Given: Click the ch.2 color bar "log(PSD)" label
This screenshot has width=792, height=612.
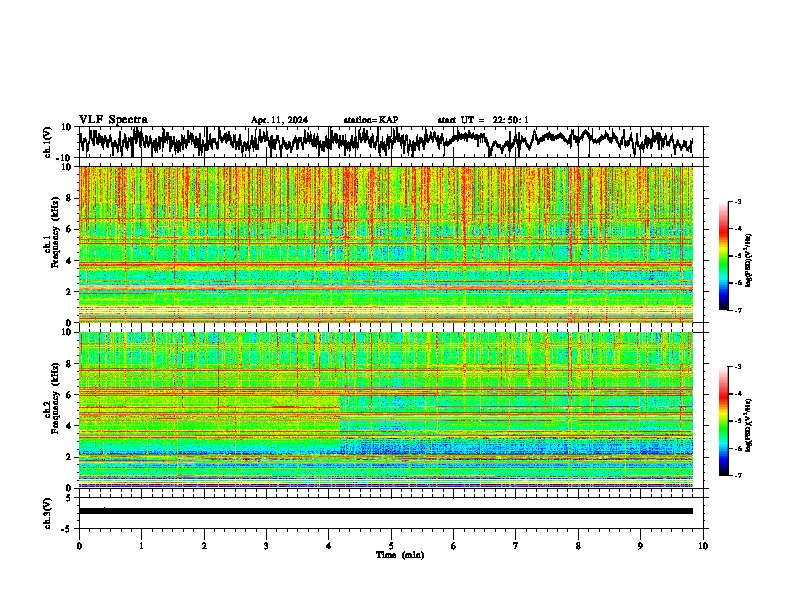Looking at the screenshot, I should [x=748, y=425].
